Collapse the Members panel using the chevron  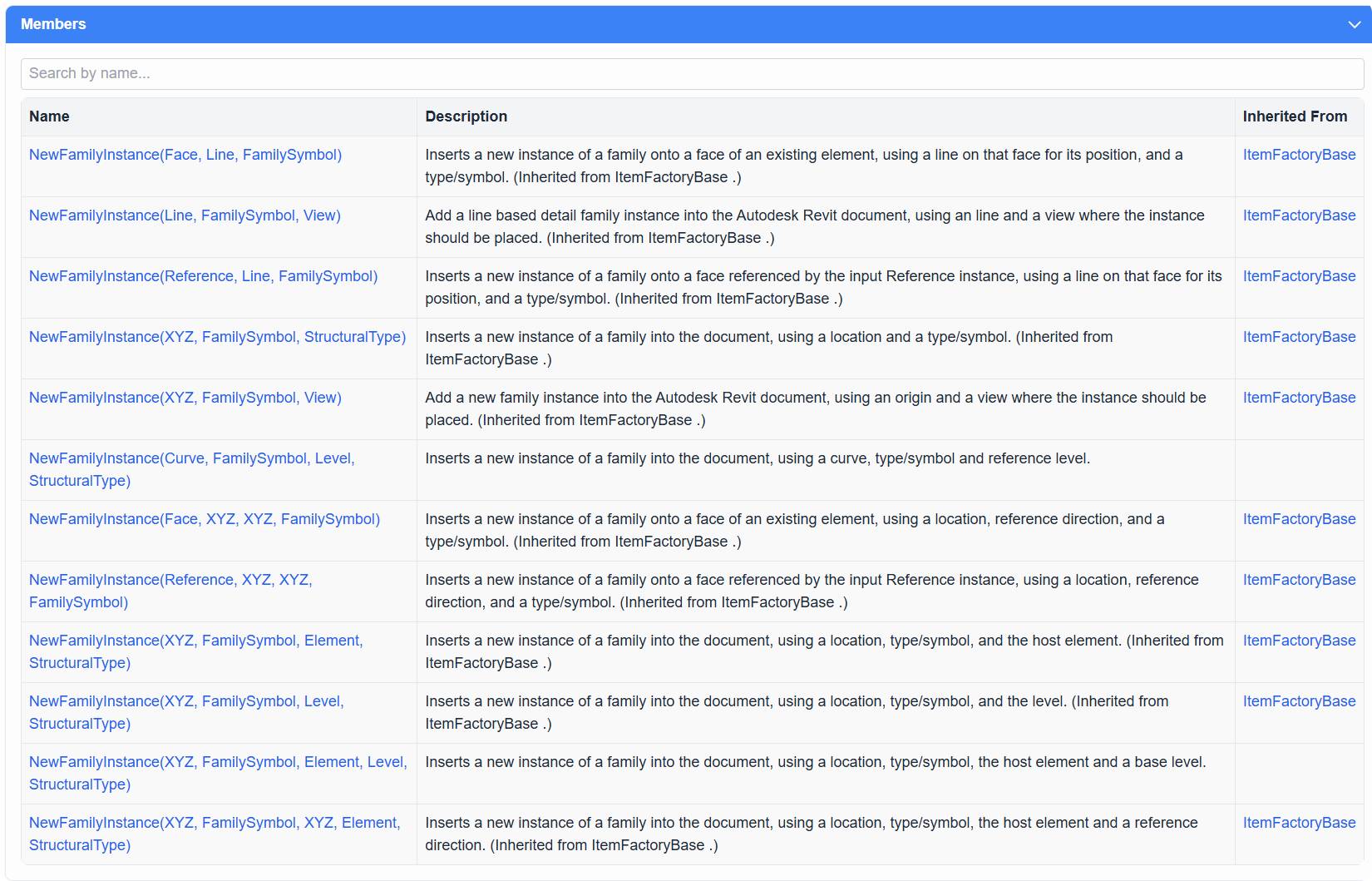click(1355, 25)
